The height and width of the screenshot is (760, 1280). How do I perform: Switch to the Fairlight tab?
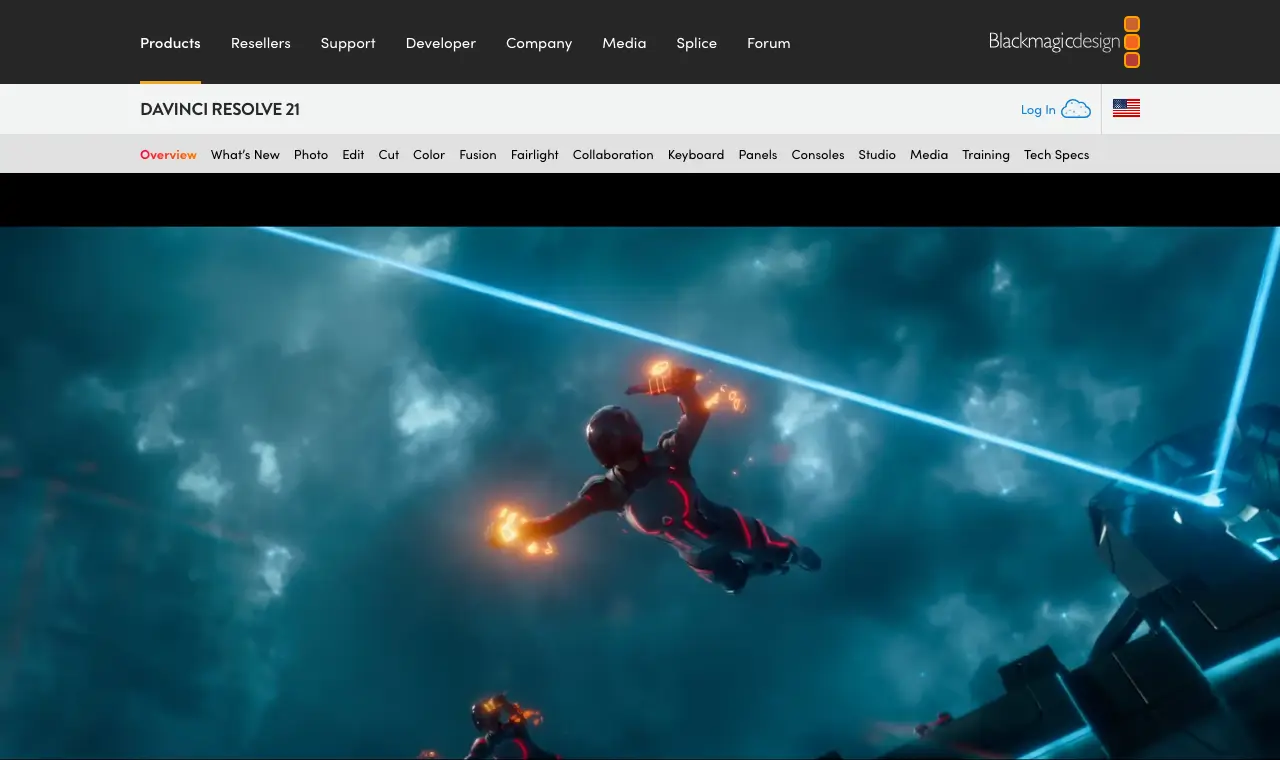[535, 154]
